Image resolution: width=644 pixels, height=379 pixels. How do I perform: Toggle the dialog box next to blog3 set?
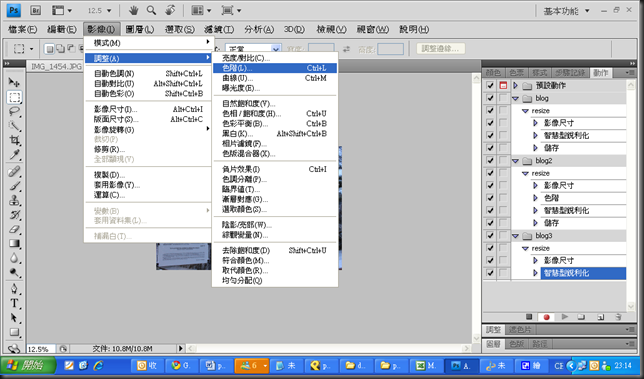click(503, 236)
